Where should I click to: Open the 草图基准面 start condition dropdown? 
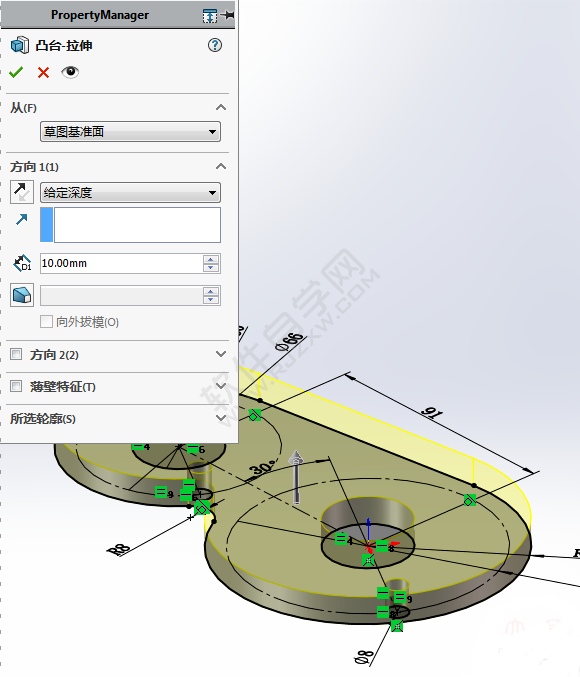tap(130, 132)
